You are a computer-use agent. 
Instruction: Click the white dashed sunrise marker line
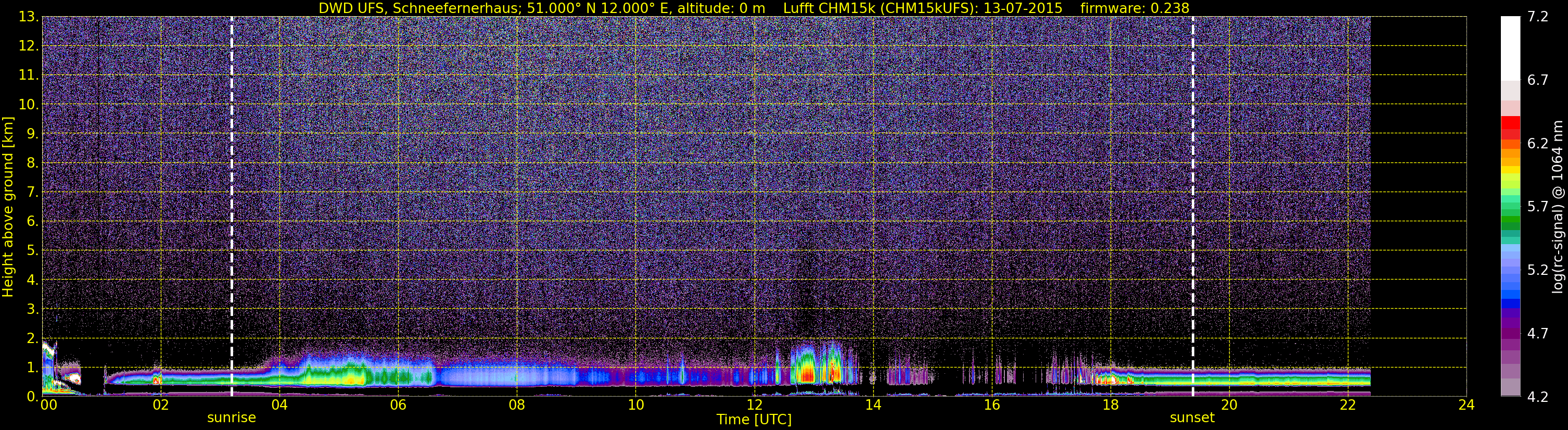232,207
